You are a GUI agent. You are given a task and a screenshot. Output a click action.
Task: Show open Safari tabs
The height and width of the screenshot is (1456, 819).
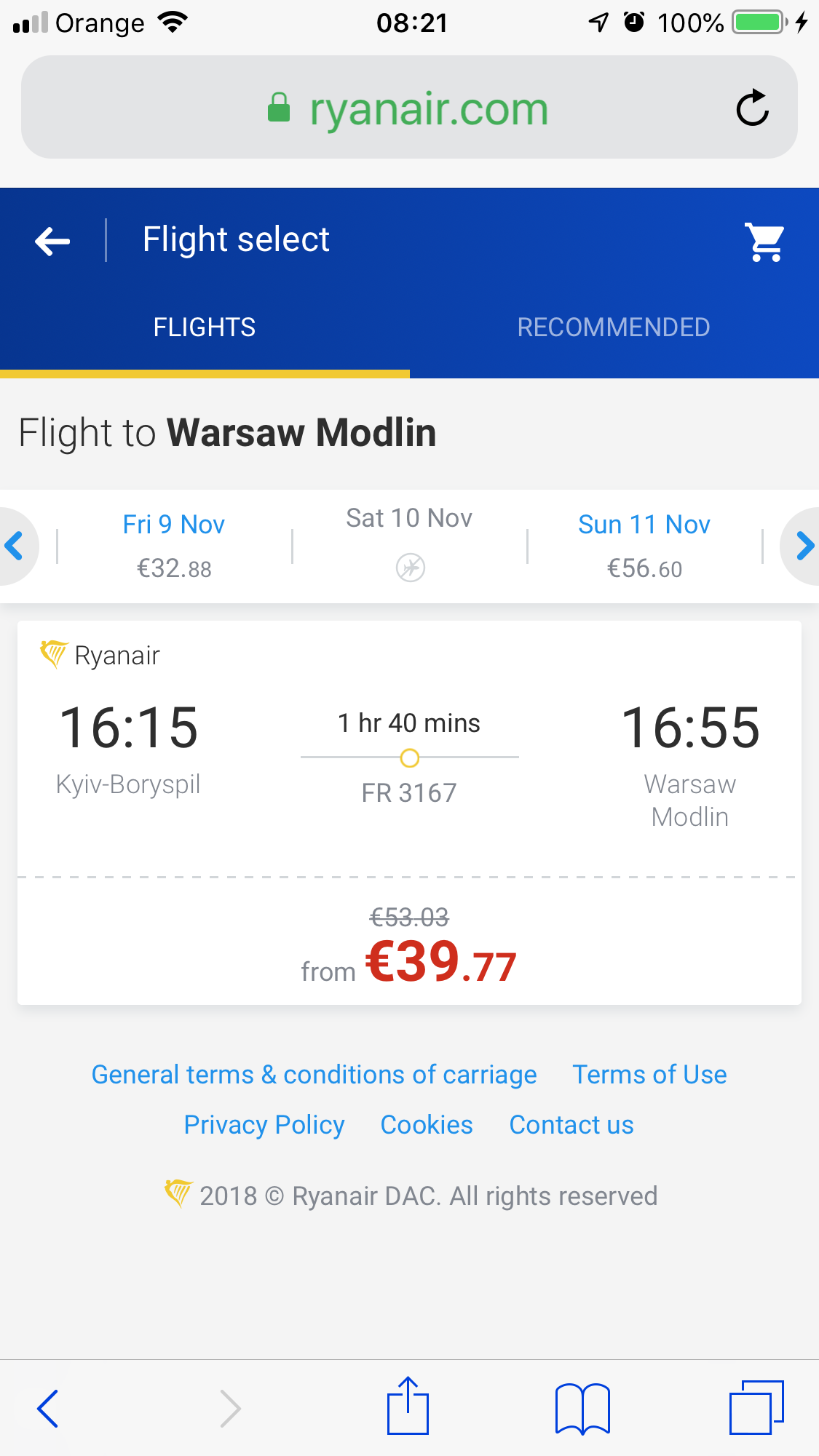coord(756,1407)
